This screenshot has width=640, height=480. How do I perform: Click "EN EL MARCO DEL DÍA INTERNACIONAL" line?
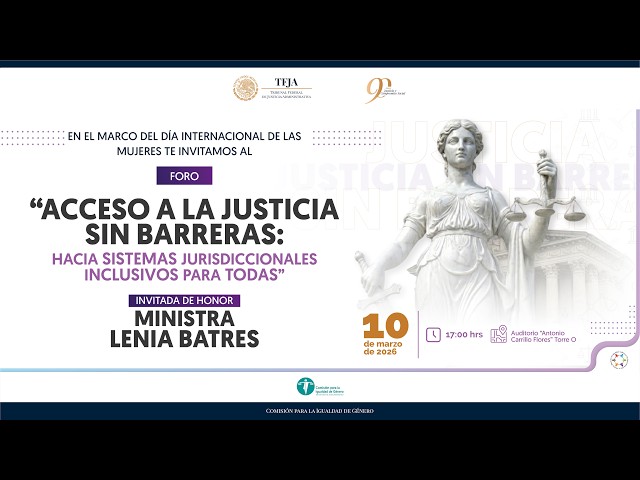point(184,136)
